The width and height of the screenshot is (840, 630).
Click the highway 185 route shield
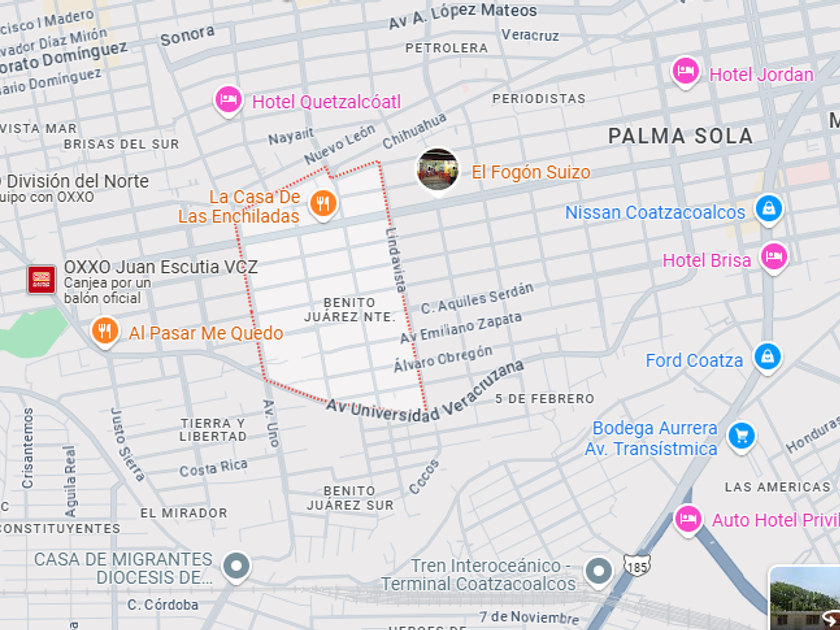(636, 566)
